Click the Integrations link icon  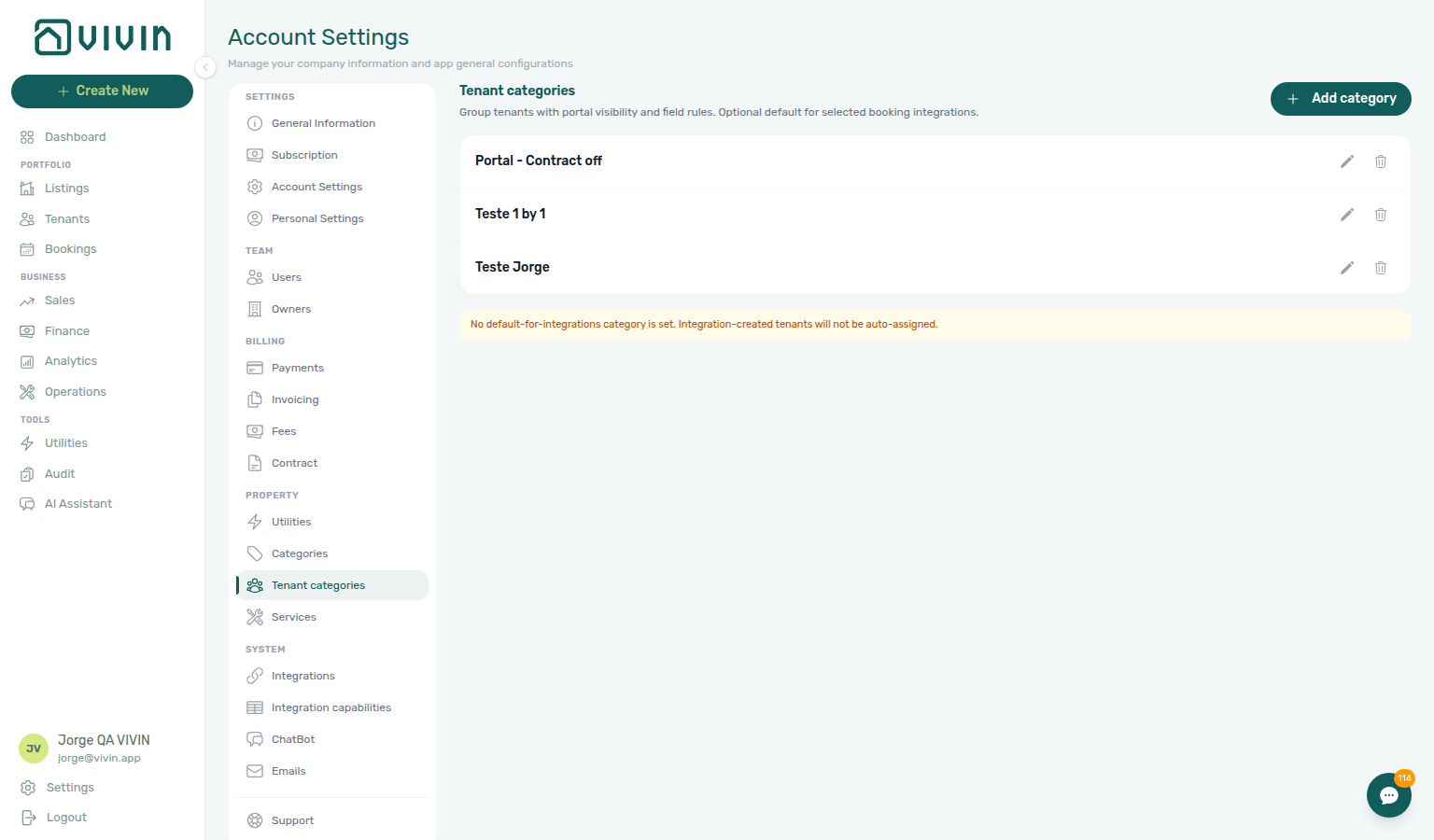(x=255, y=676)
